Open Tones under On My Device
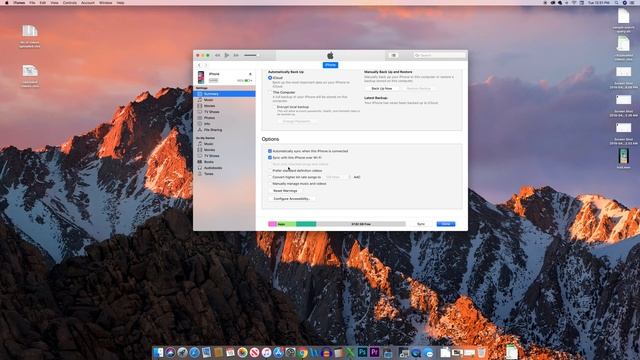The width and height of the screenshot is (640, 360). click(x=224, y=174)
